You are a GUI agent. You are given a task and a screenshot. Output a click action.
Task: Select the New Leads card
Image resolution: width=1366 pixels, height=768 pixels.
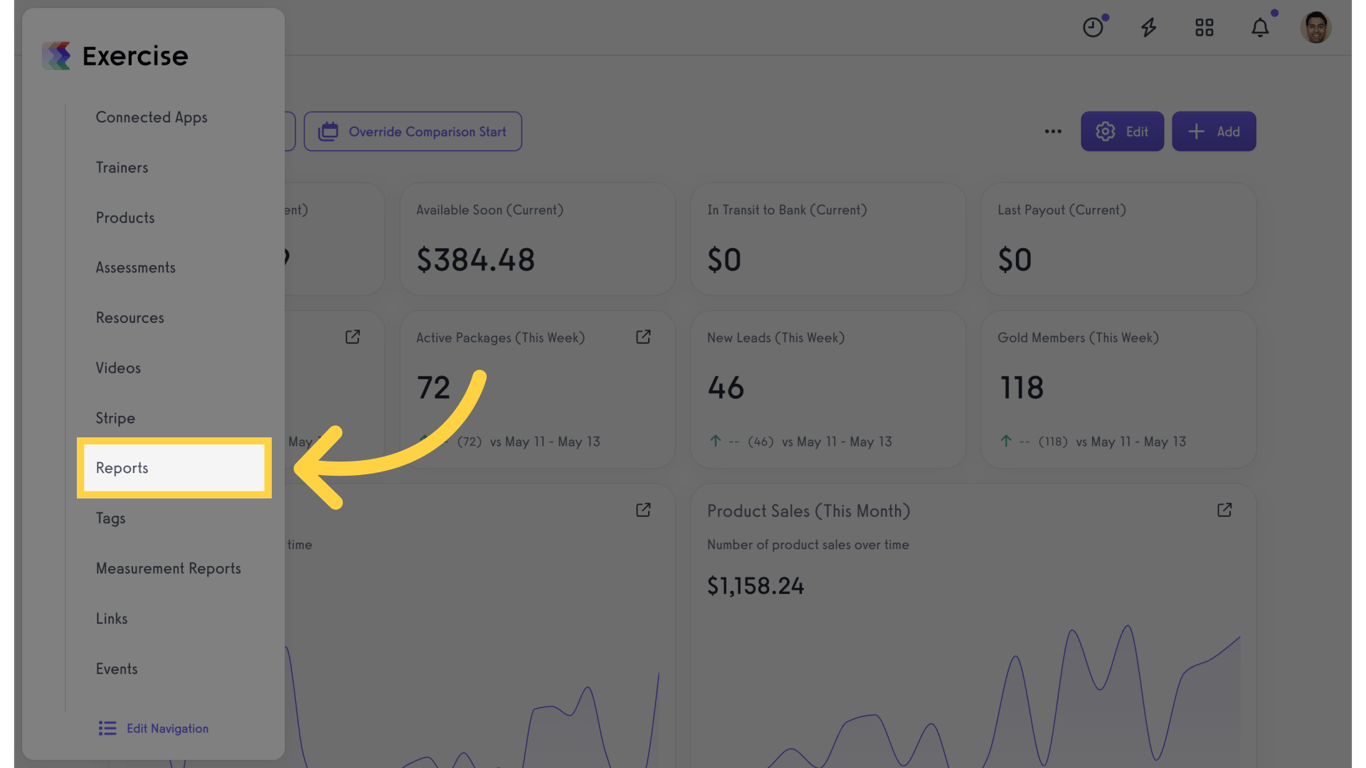click(828, 389)
